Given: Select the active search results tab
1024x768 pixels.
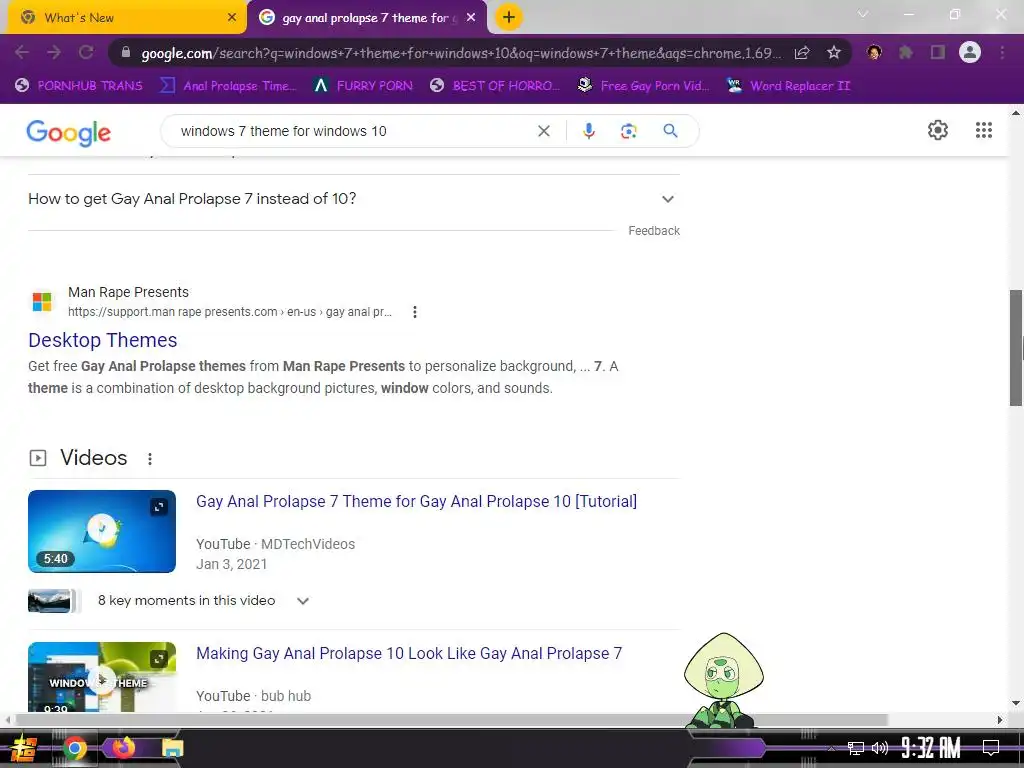Looking at the screenshot, I should 367,18.
